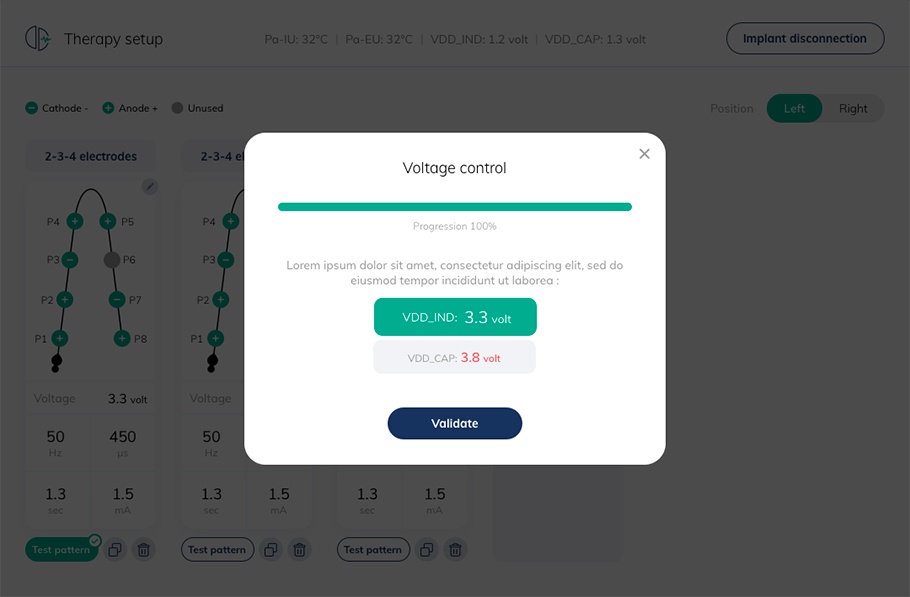Click the trash icon of third pattern

(455, 549)
